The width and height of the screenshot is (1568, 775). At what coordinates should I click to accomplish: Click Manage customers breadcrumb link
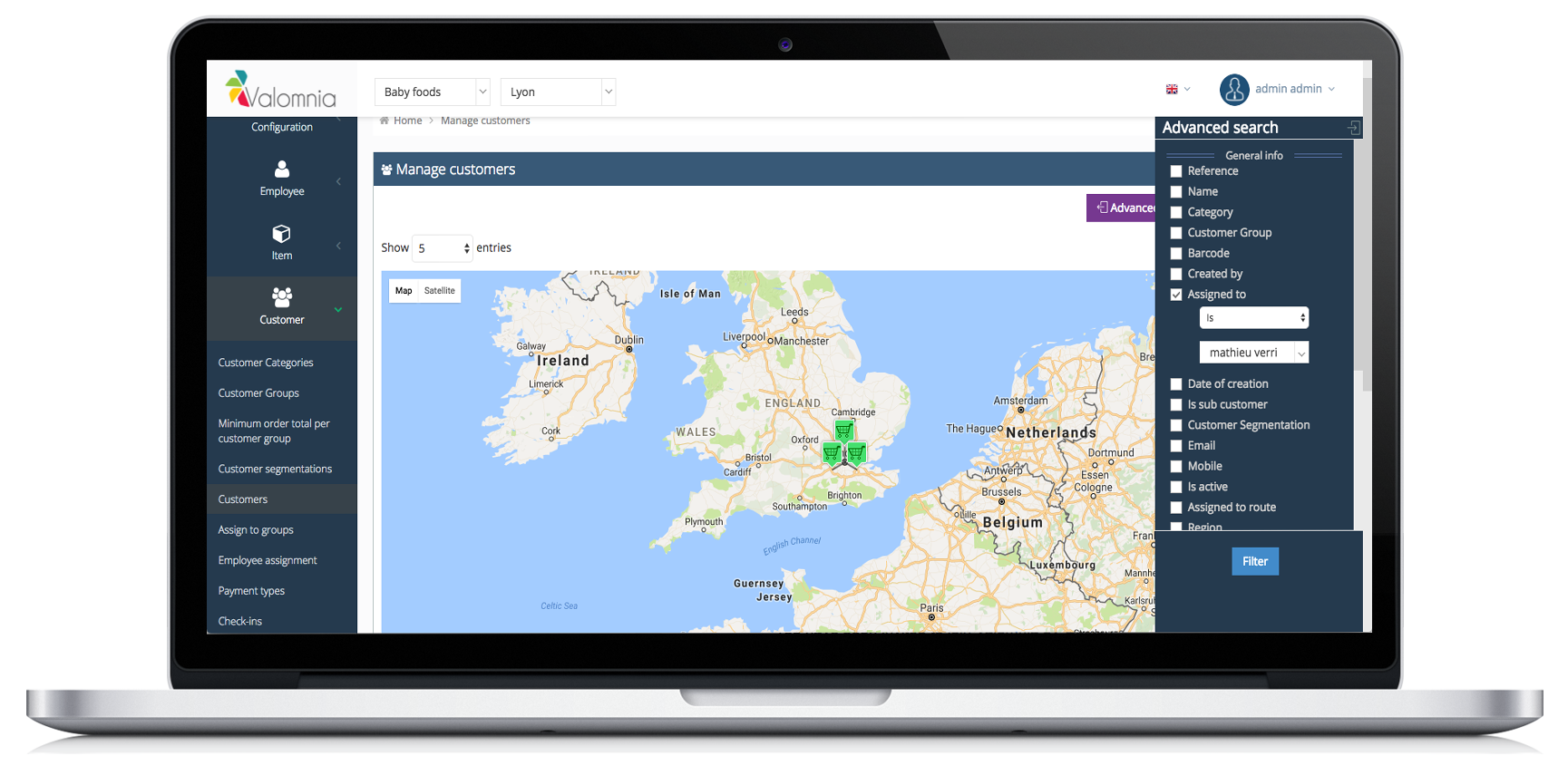point(485,121)
